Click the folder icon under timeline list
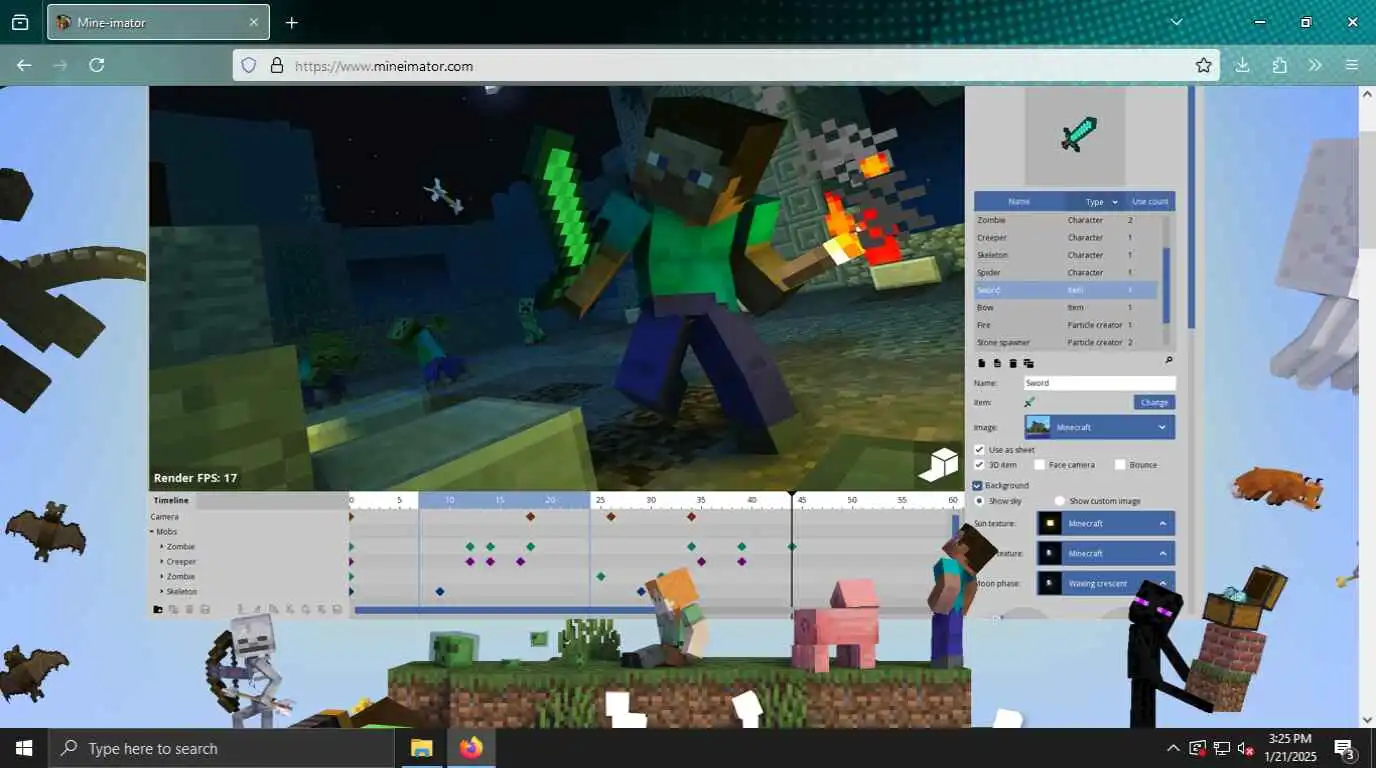The height and width of the screenshot is (768, 1376). coord(157,609)
